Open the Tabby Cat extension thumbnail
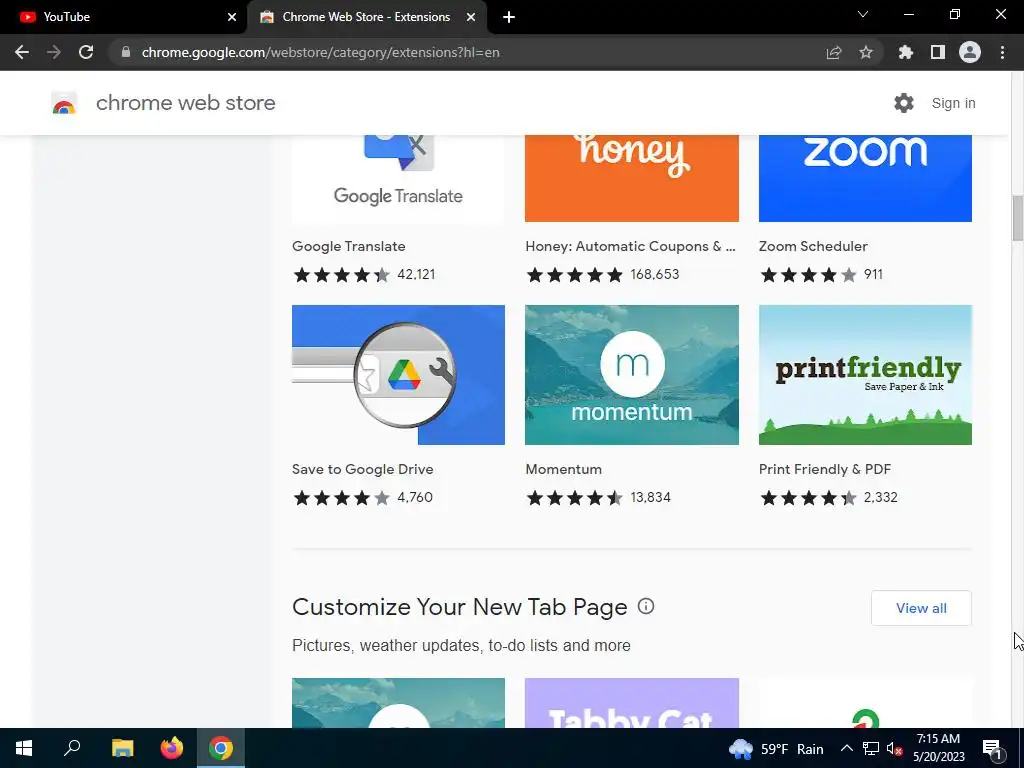Viewport: 1024px width, 768px height. (x=632, y=703)
